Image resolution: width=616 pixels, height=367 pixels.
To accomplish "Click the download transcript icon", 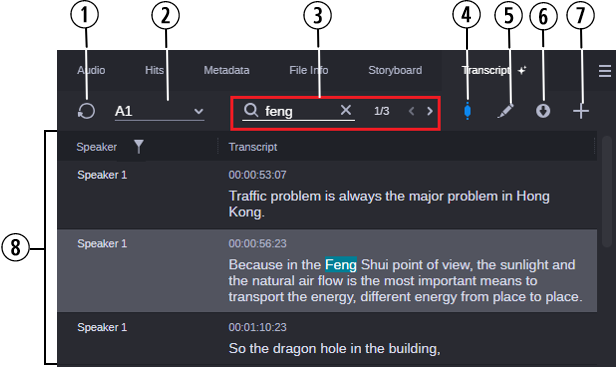I will tap(543, 111).
